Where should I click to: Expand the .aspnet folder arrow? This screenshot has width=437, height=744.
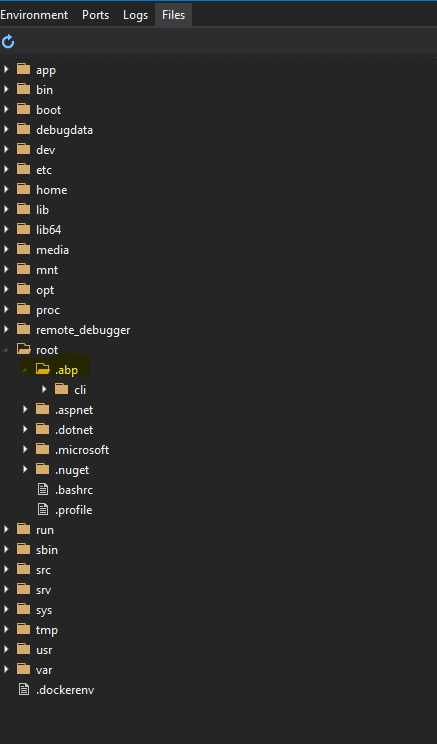click(x=25, y=409)
